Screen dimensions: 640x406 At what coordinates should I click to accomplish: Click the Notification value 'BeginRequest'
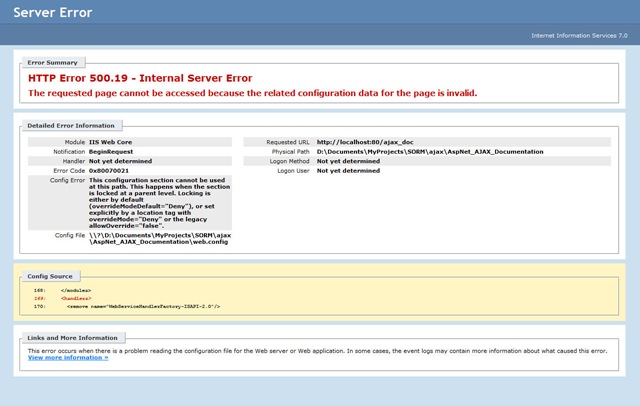click(111, 151)
